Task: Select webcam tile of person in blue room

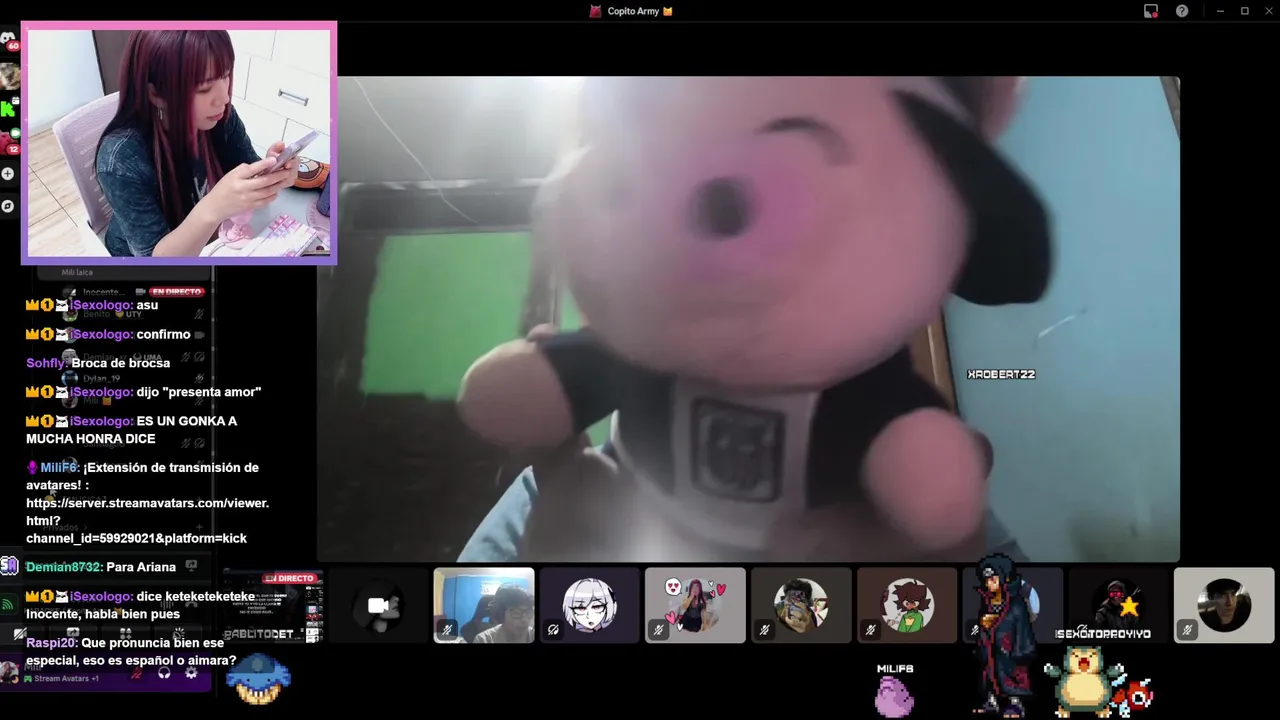Action: tap(484, 606)
